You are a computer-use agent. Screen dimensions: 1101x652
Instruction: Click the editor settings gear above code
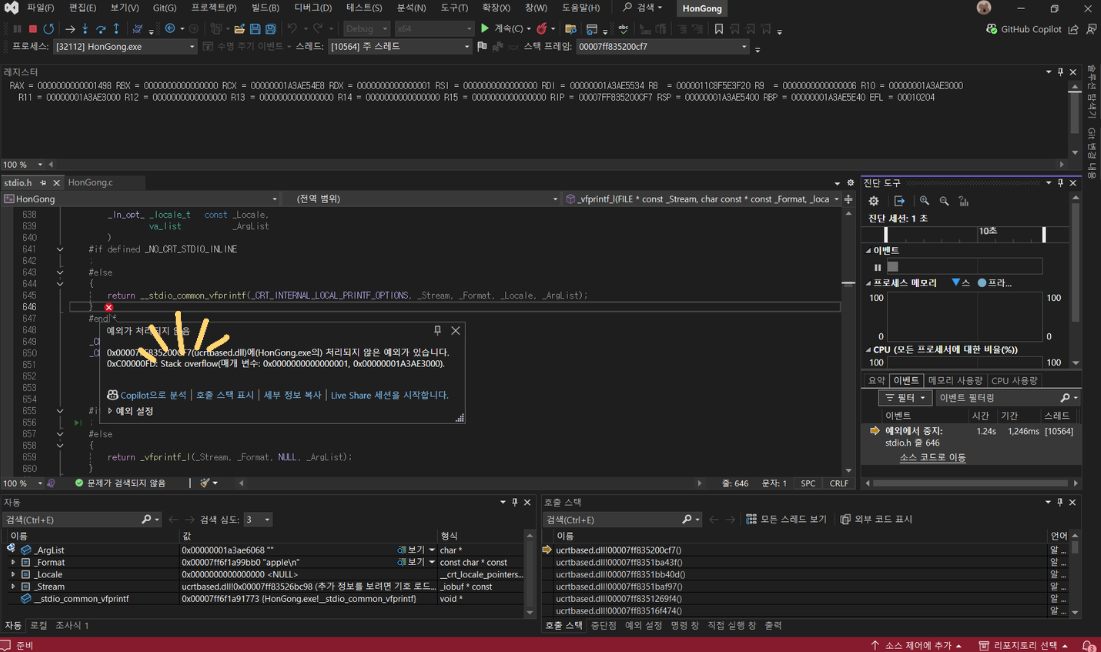[x=850, y=182]
